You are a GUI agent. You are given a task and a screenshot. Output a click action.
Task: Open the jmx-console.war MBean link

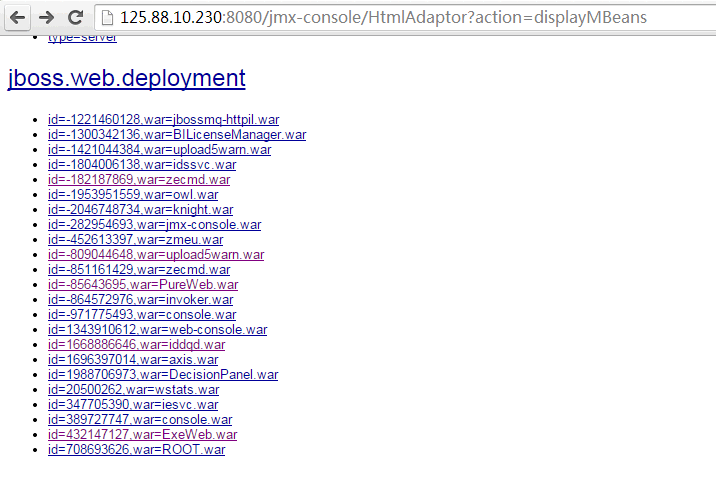pos(154,225)
